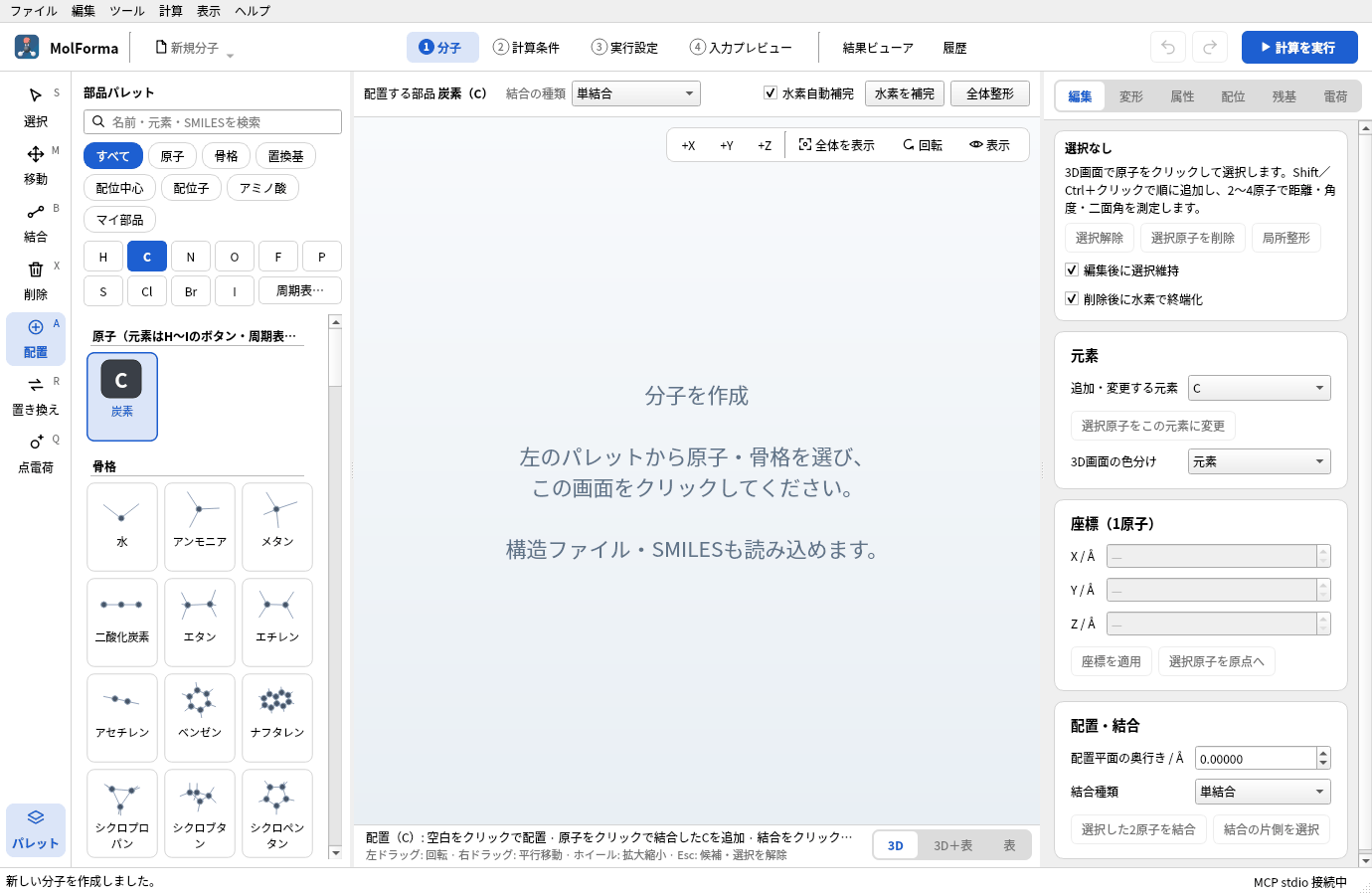The image size is (1372, 895).
Task: Open the 結合種類 dropdown in 配置・結合
Action: 1263,792
